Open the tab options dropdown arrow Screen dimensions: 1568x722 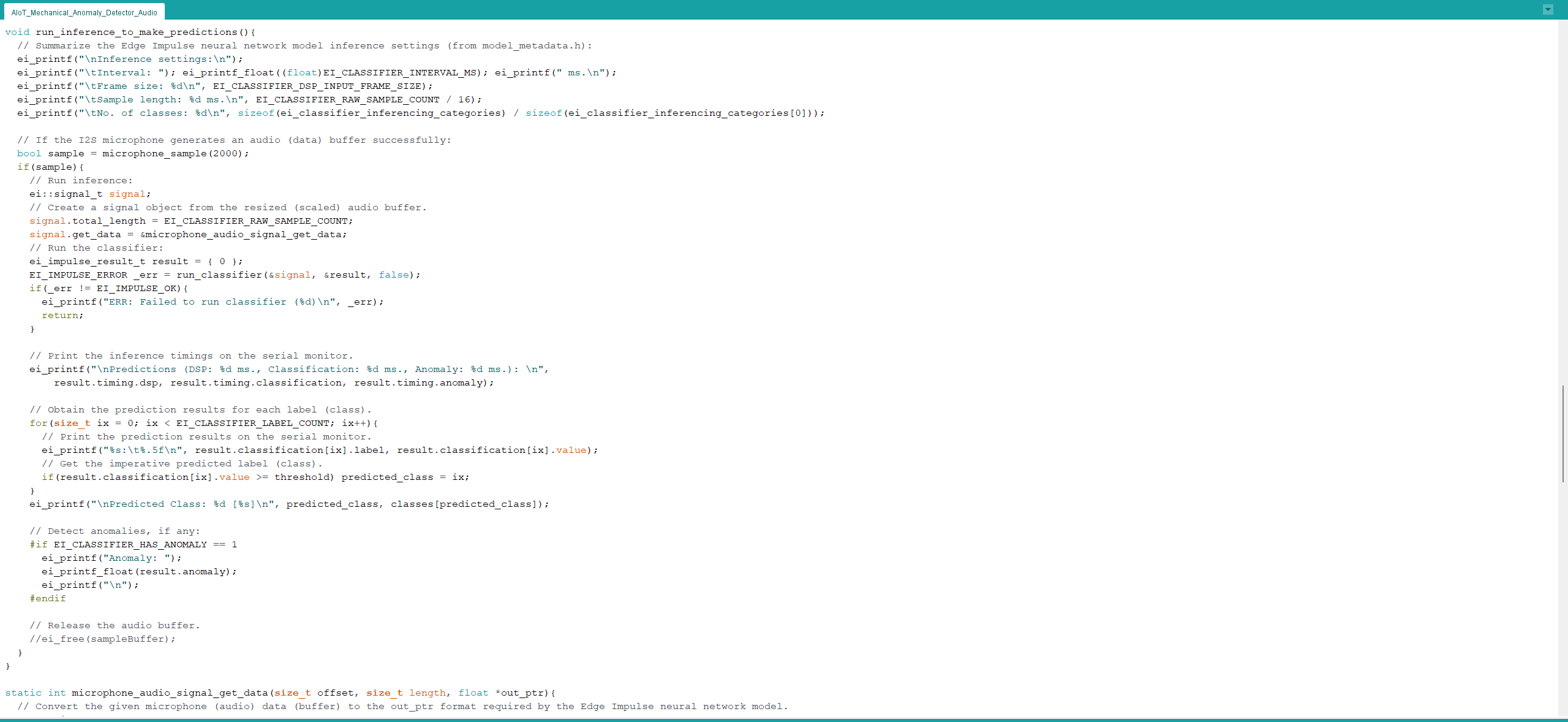[x=1548, y=9]
